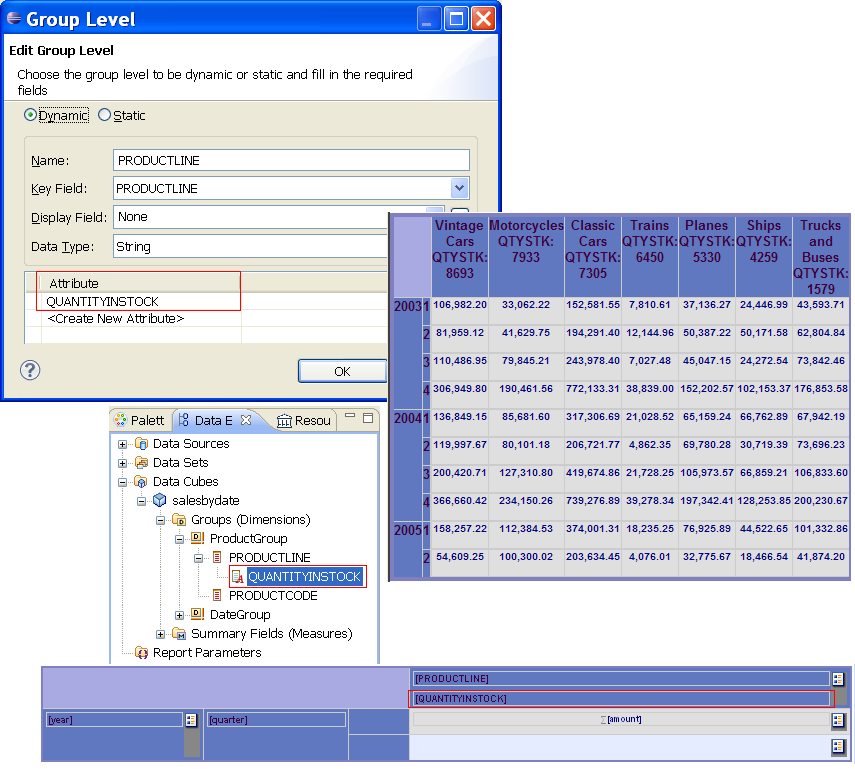Click Create New Attribute entry

tap(116, 319)
